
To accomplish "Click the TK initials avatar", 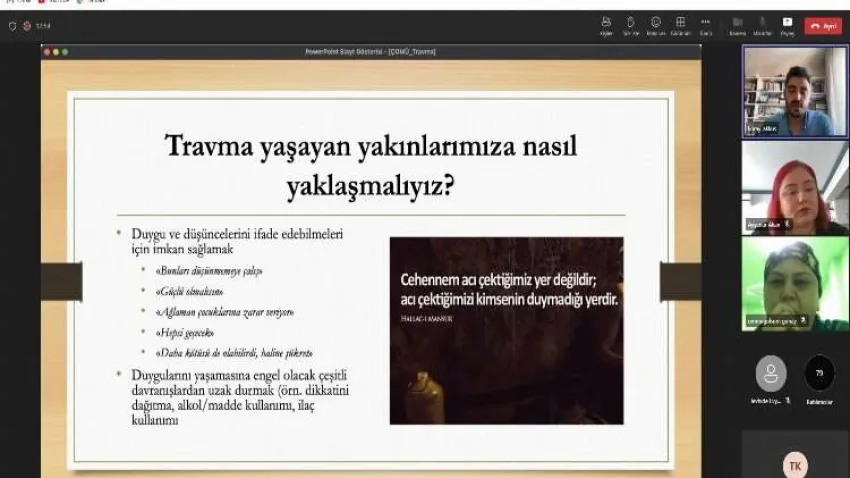I will click(x=795, y=465).
